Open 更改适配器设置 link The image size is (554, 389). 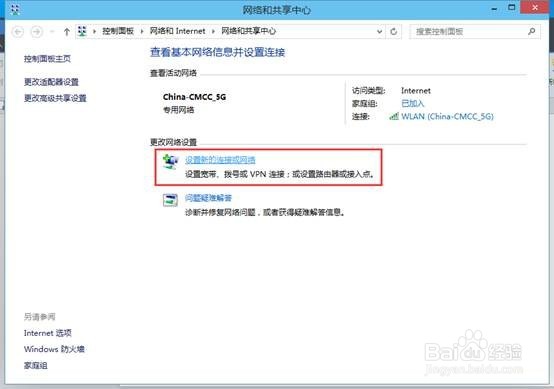(x=51, y=82)
